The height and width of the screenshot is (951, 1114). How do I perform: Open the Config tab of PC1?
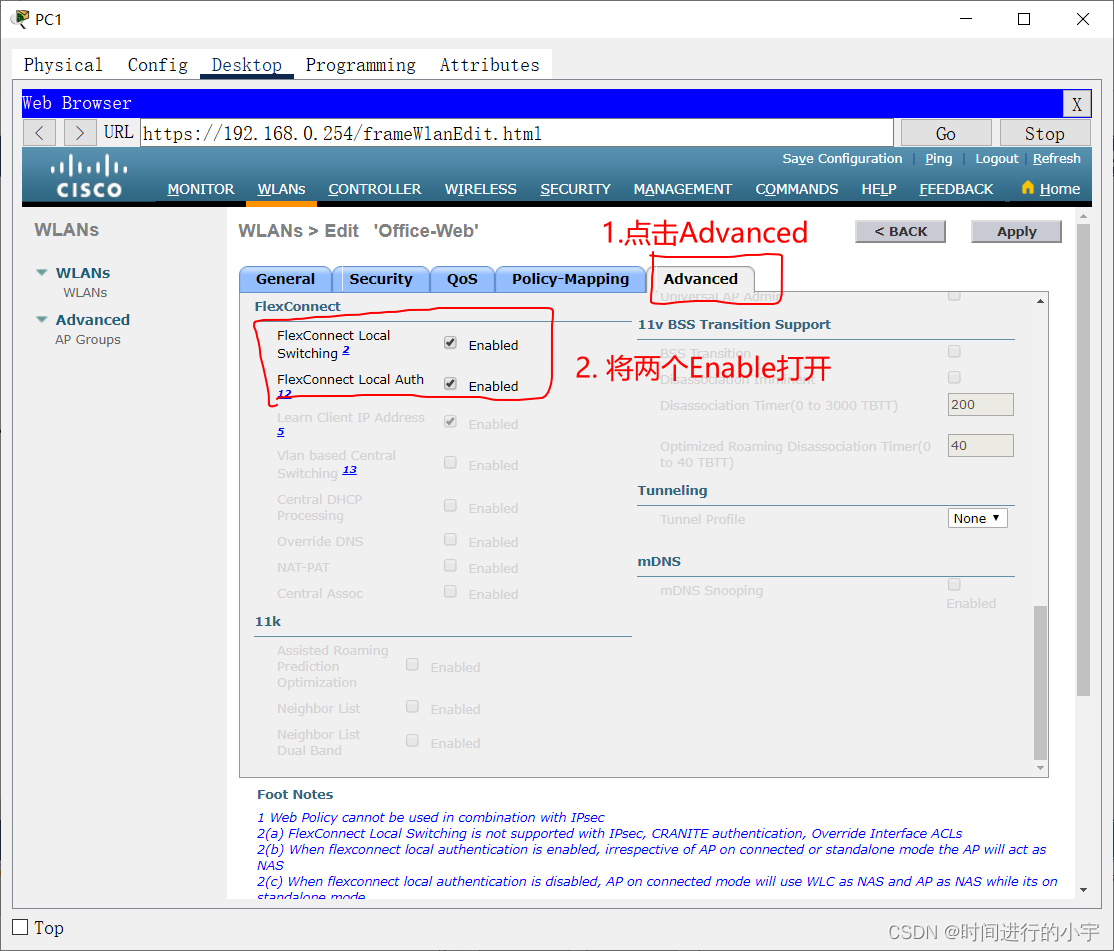[x=157, y=65]
